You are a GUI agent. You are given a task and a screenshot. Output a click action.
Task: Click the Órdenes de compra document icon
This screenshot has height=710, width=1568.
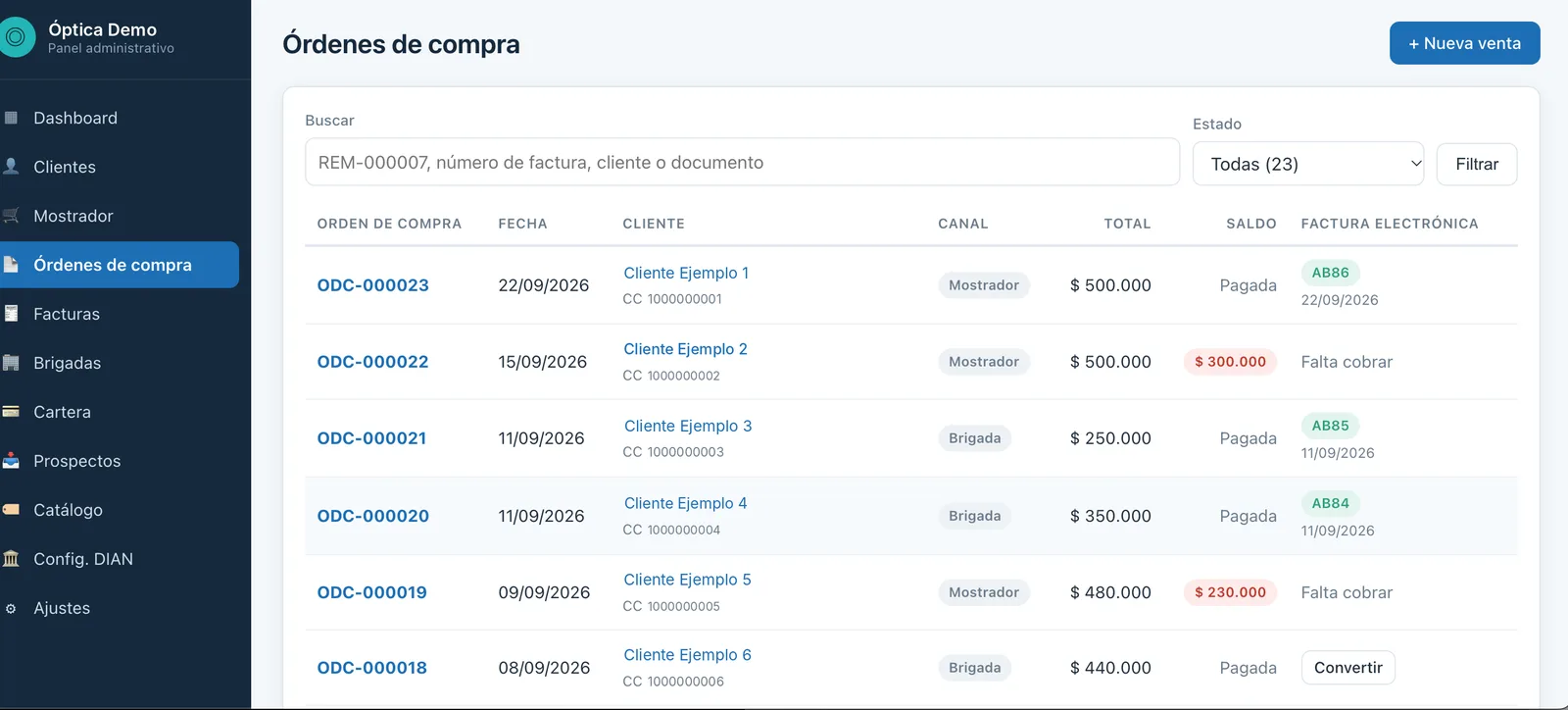(x=11, y=265)
